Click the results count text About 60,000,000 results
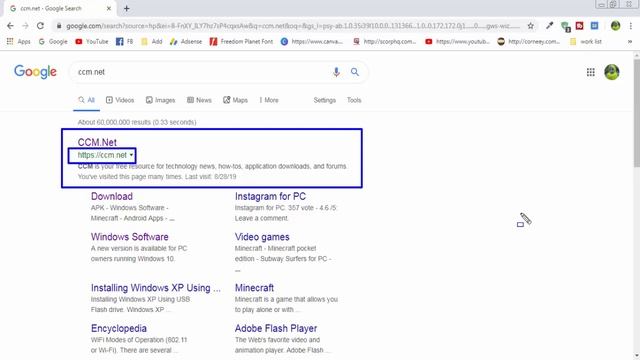This screenshot has width=640, height=360. pos(137,122)
